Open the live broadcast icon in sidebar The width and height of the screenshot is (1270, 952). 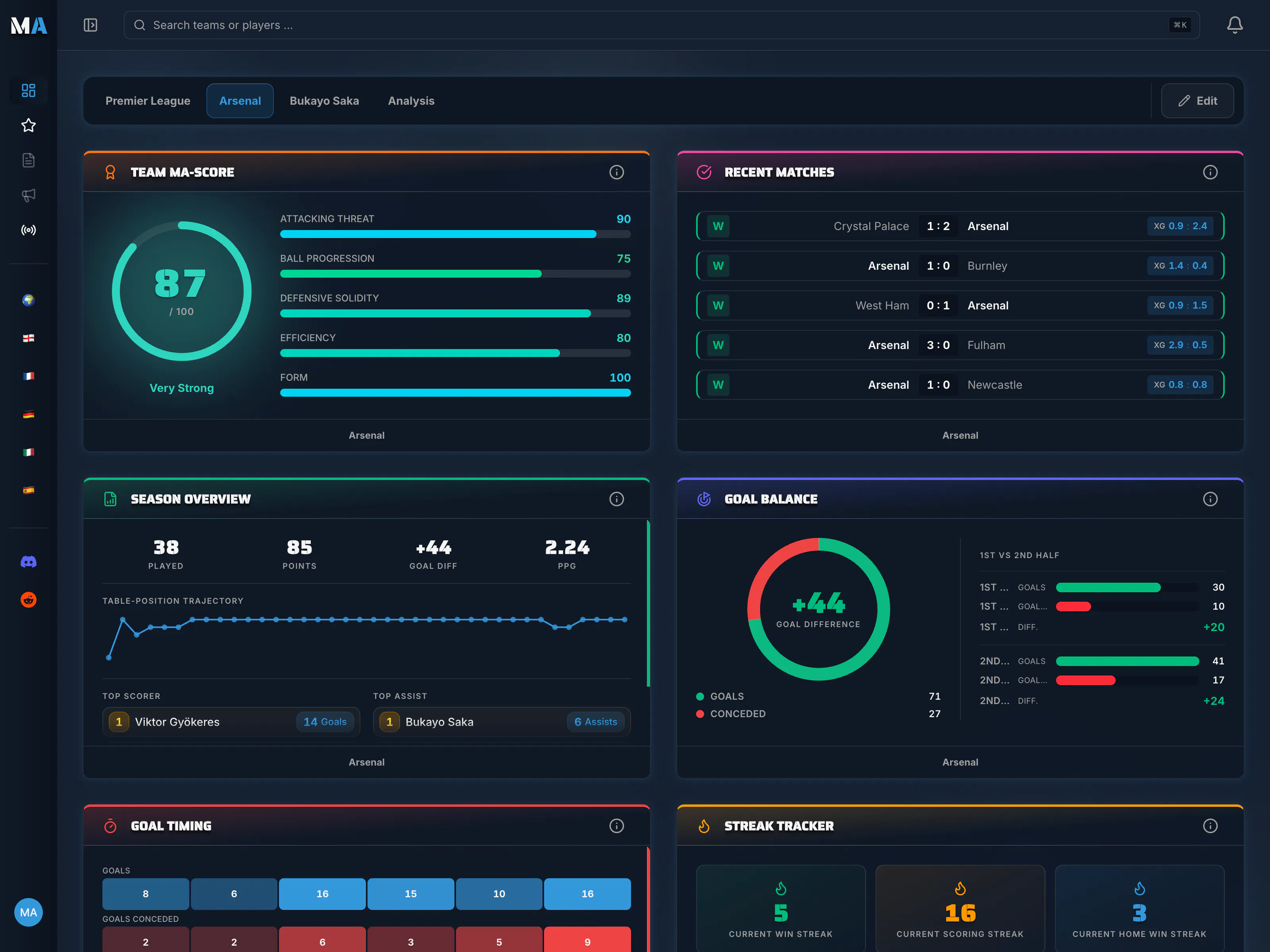tap(29, 230)
